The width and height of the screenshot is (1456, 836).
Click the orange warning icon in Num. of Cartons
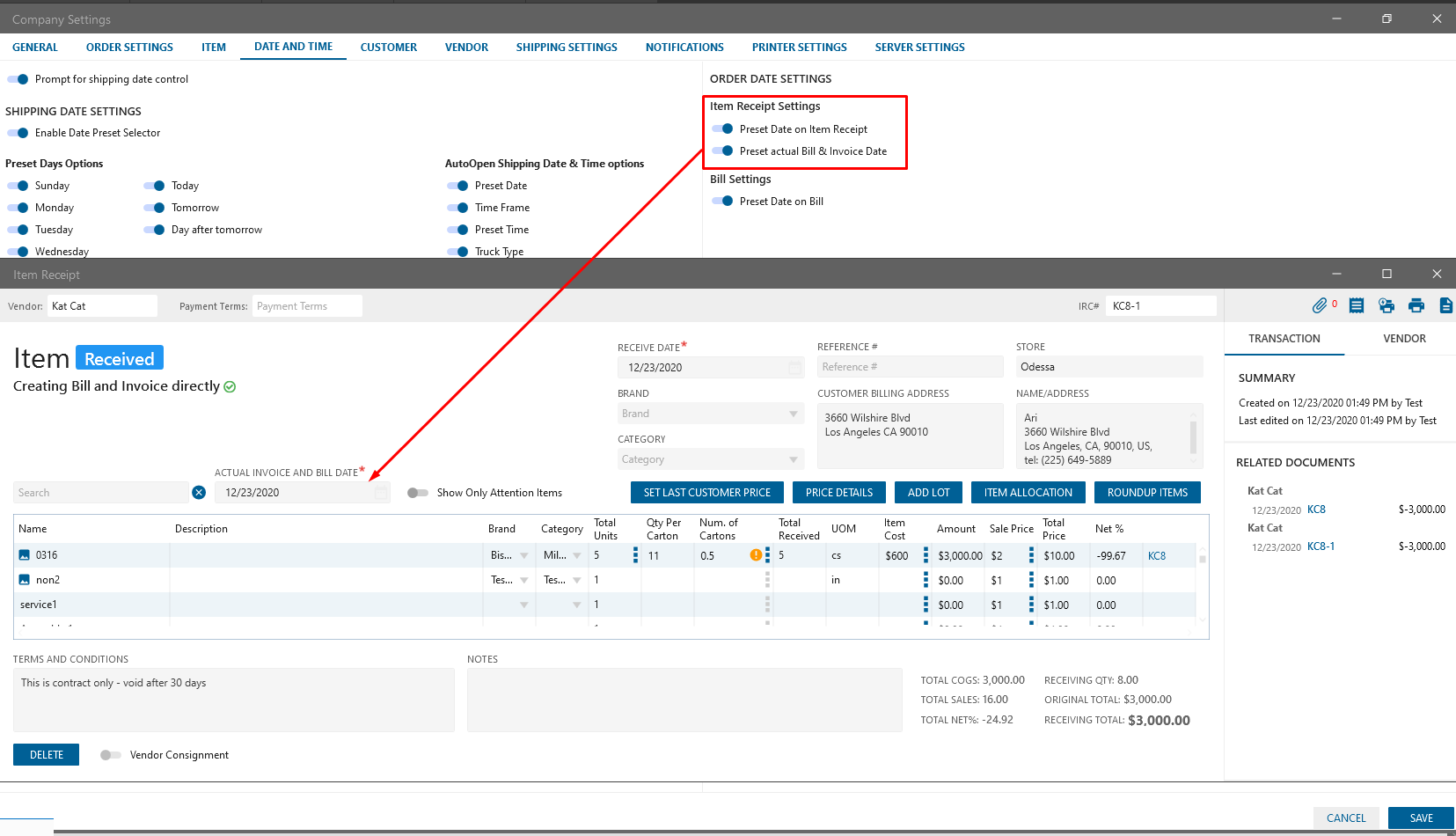pos(755,555)
